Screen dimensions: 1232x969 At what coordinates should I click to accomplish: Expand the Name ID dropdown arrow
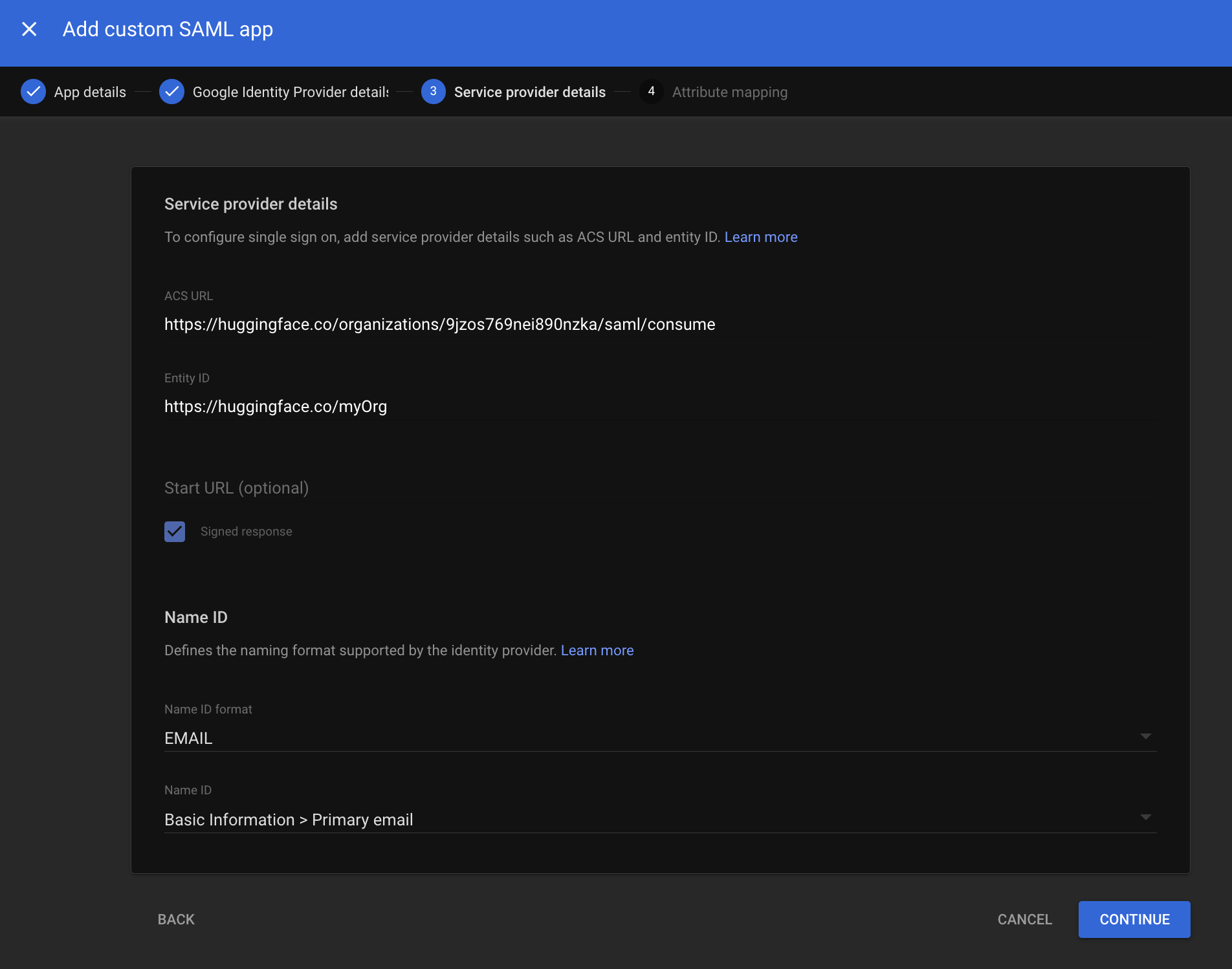[1145, 818]
